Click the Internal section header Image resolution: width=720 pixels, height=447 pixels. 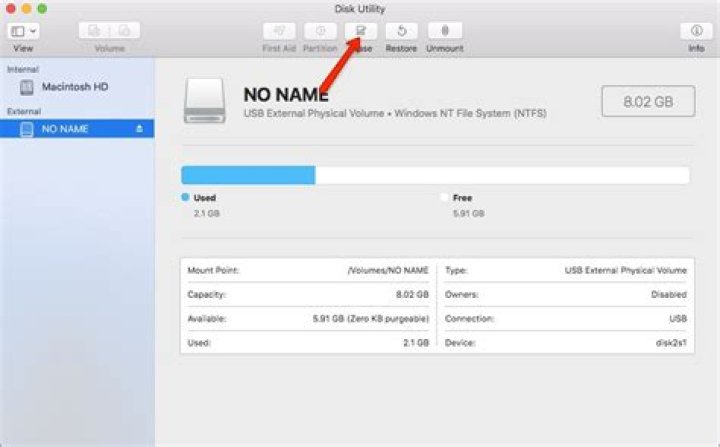pos(22,69)
